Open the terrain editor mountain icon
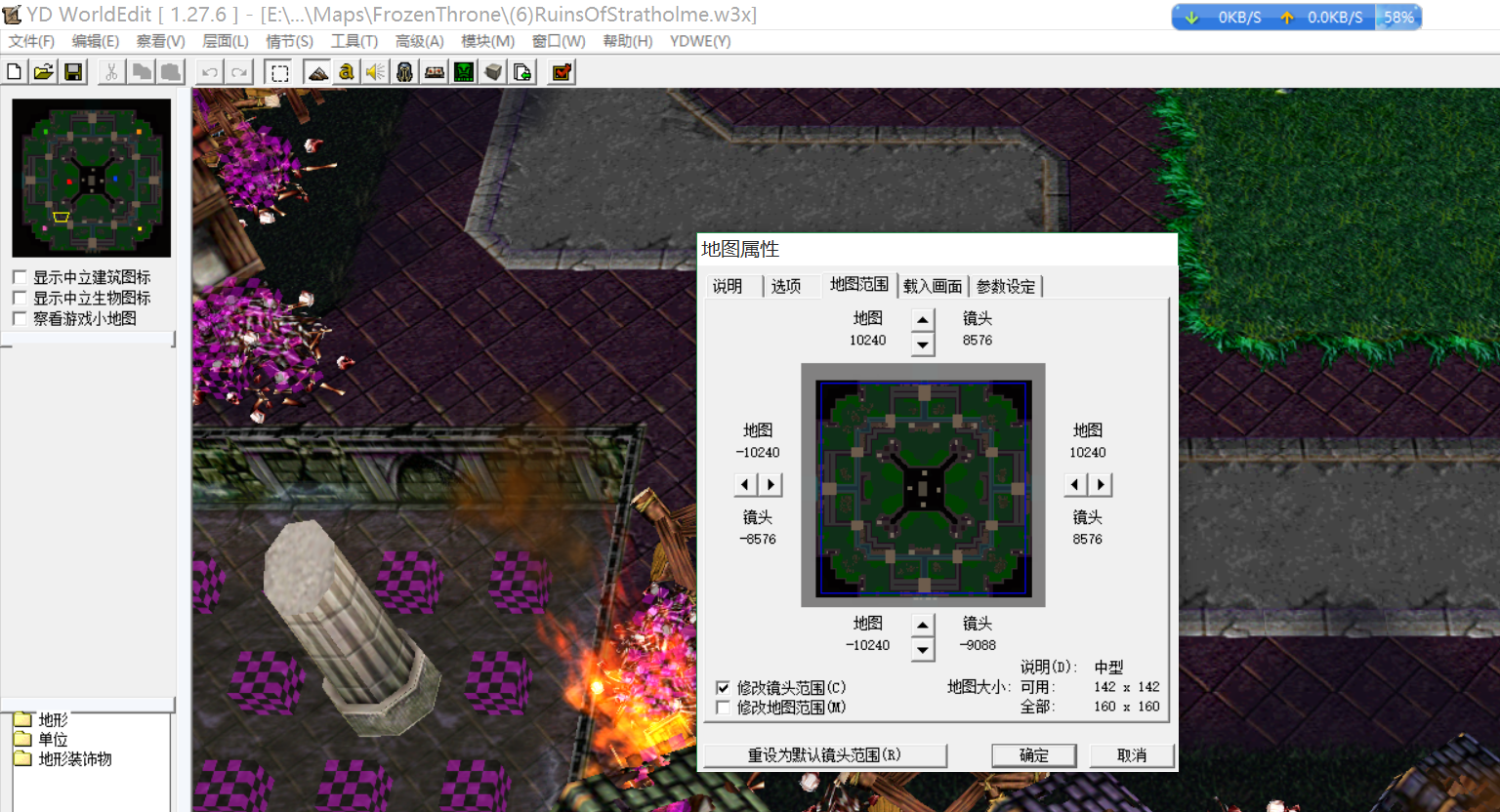Image resolution: width=1500 pixels, height=812 pixels. click(317, 72)
